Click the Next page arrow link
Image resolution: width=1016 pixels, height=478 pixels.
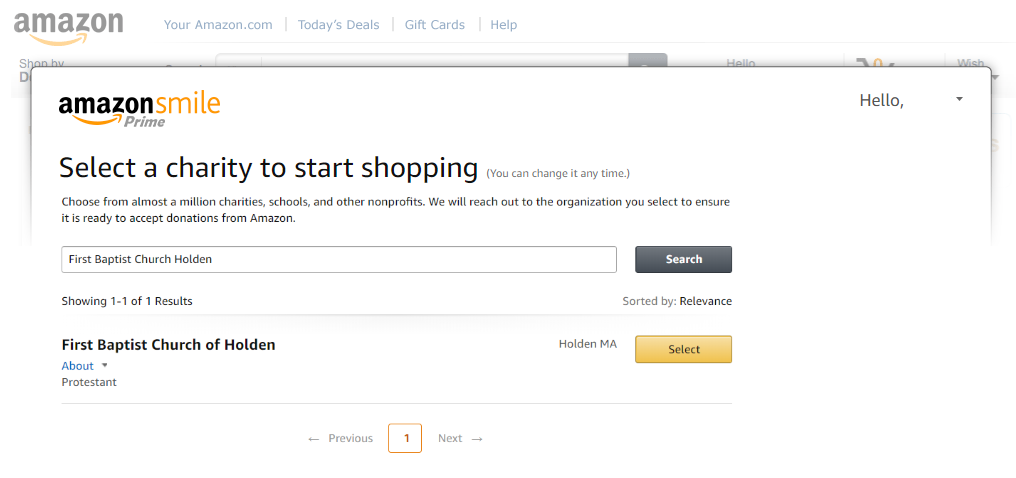(x=460, y=438)
